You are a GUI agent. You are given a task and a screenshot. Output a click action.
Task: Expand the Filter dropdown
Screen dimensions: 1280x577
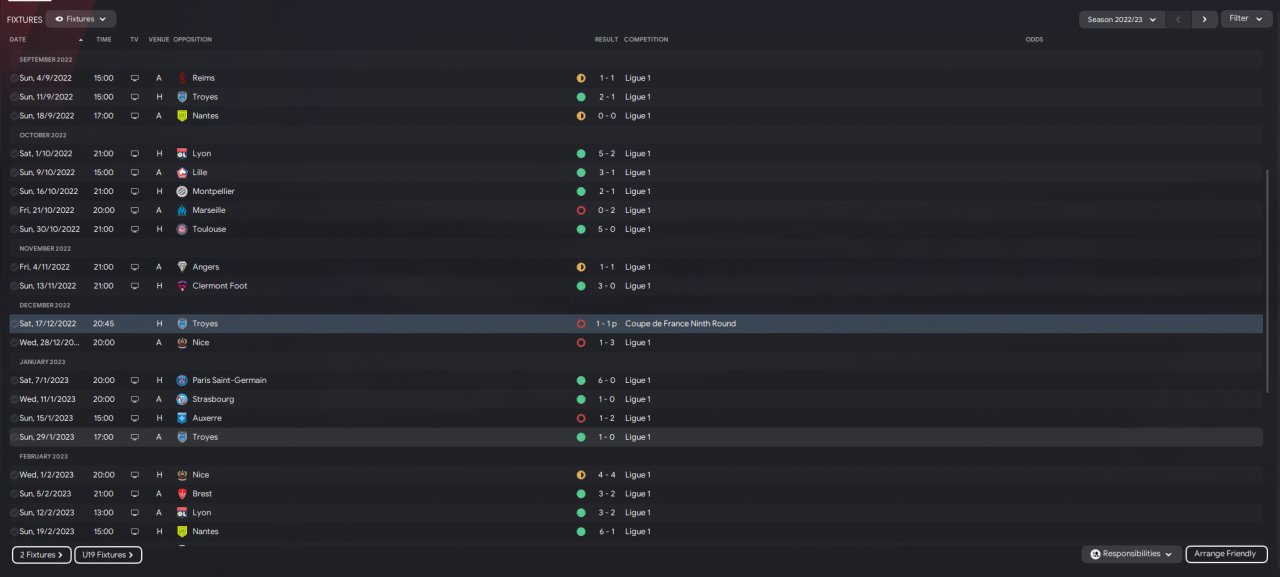[1245, 19]
